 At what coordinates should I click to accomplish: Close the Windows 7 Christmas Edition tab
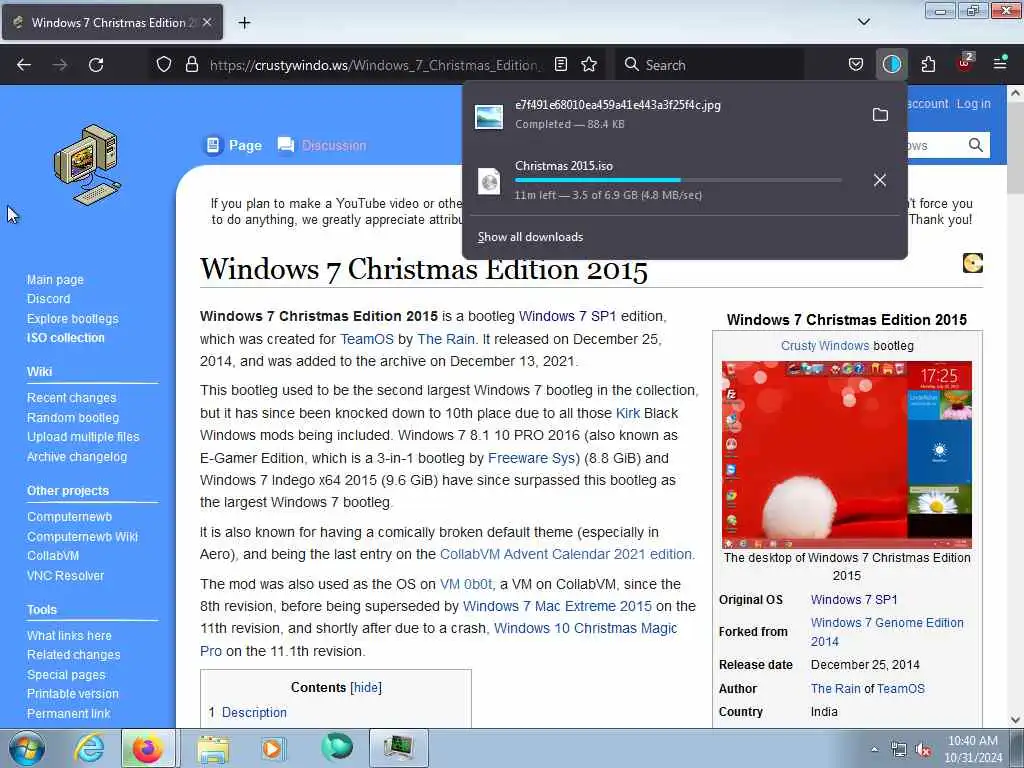coord(207,22)
